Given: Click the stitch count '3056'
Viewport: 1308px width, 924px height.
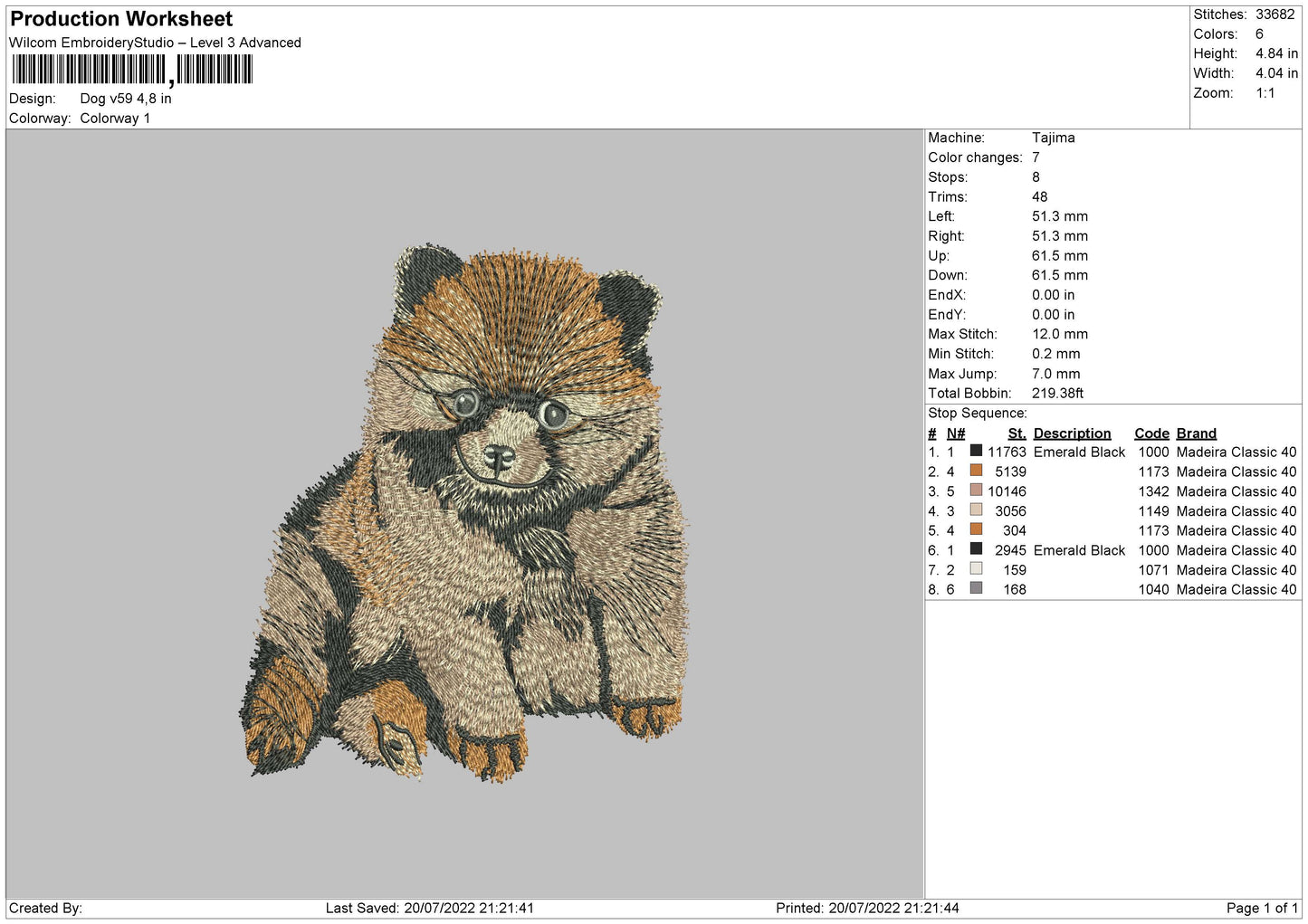Looking at the screenshot, I should pos(1010,511).
